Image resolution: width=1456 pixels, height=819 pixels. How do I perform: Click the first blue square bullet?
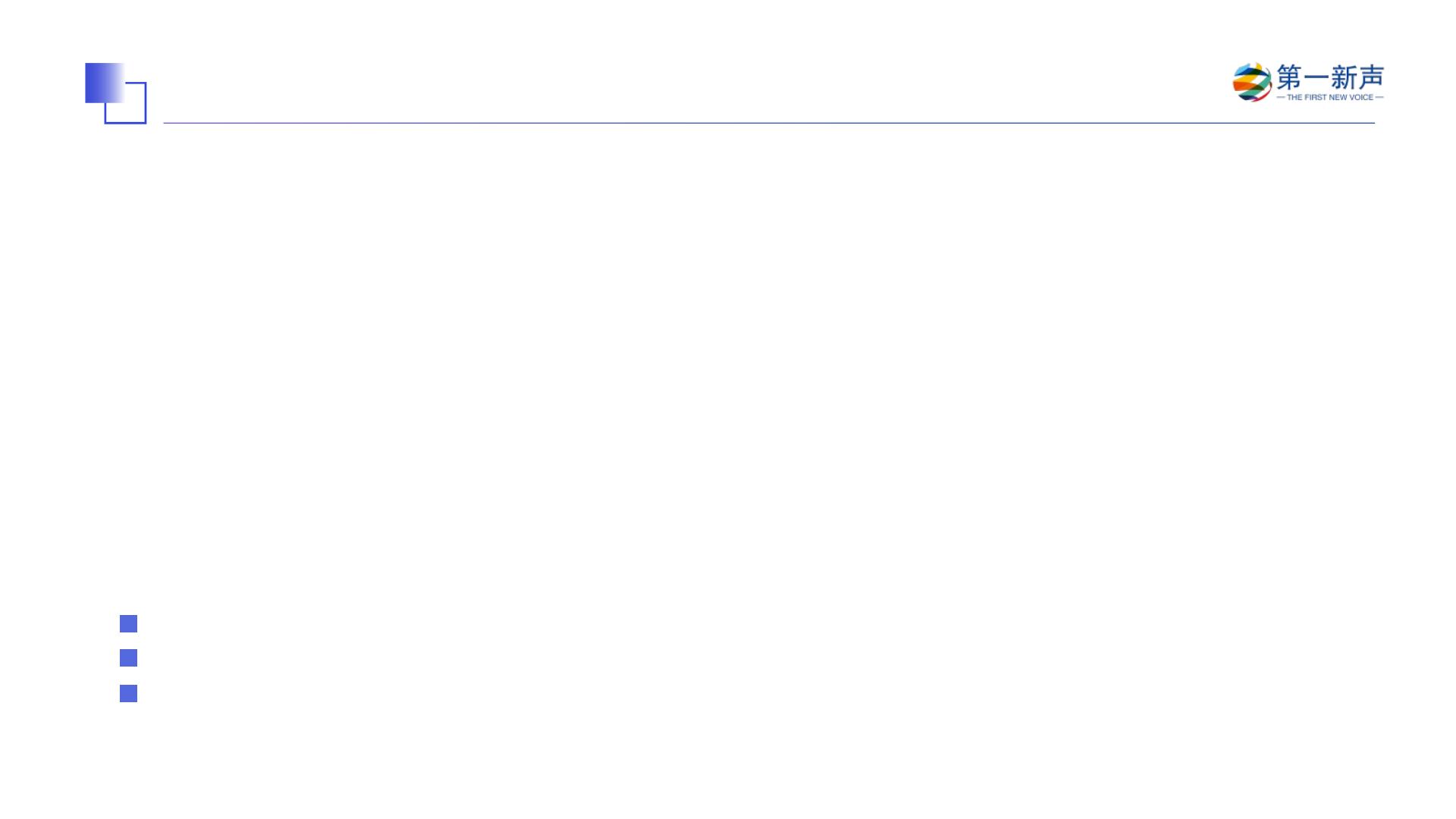pos(129,623)
